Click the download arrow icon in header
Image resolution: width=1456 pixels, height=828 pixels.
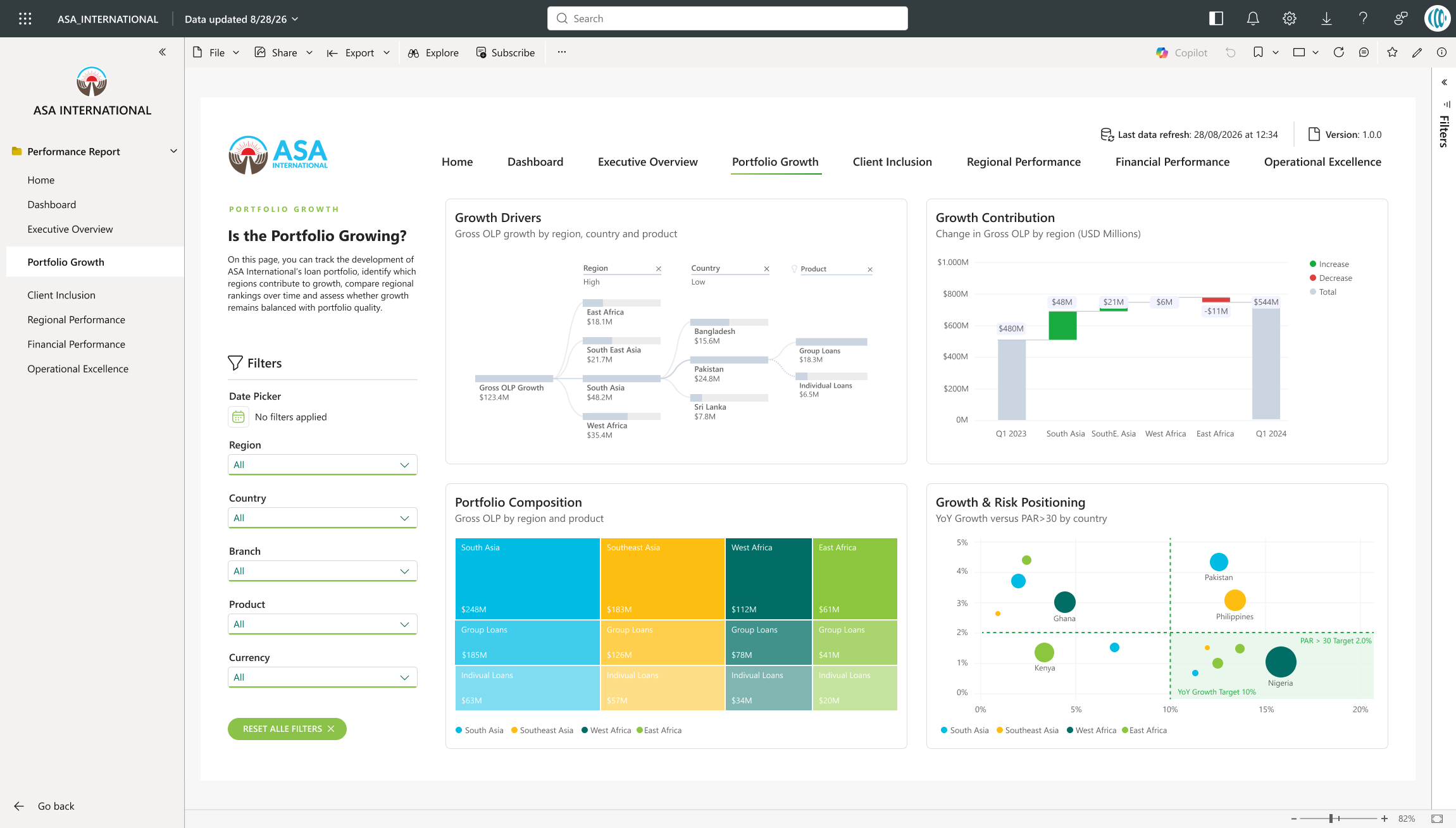pyautogui.click(x=1326, y=19)
